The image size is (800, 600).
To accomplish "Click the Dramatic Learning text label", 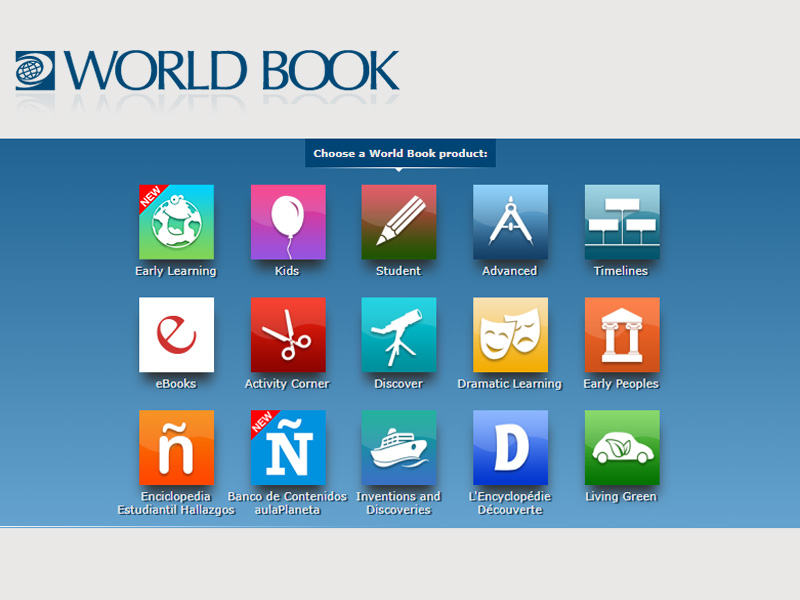I will 510,384.
